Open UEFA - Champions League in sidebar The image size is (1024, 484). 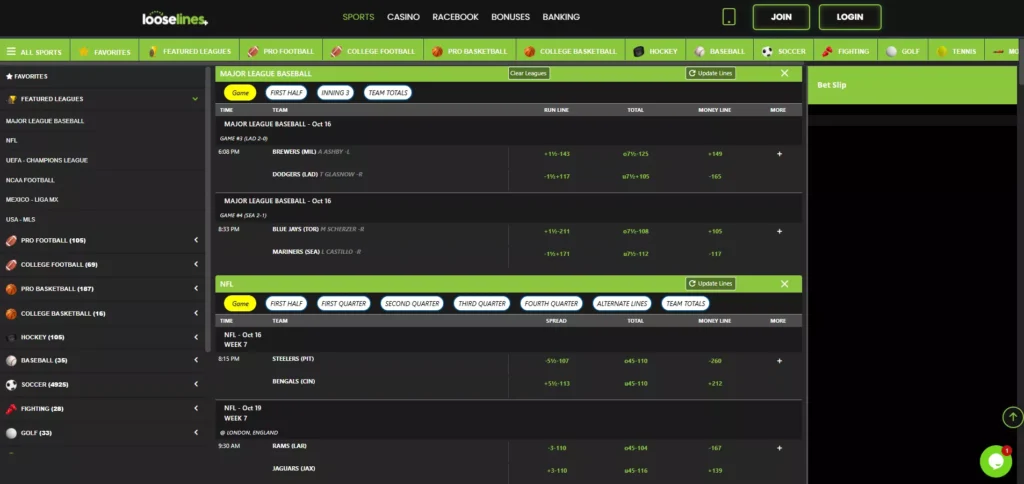pyautogui.click(x=47, y=160)
